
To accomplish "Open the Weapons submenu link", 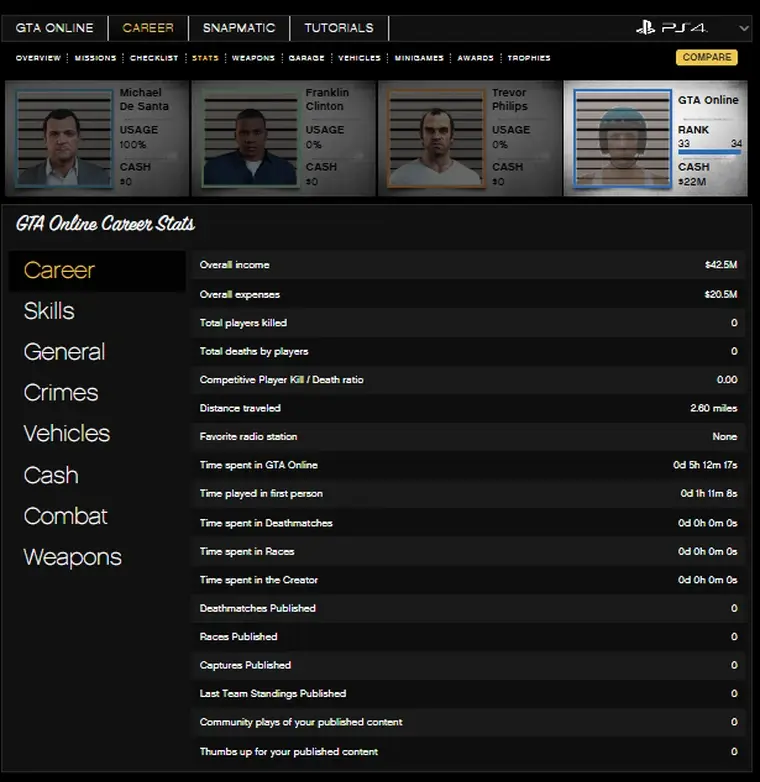I will 253,58.
